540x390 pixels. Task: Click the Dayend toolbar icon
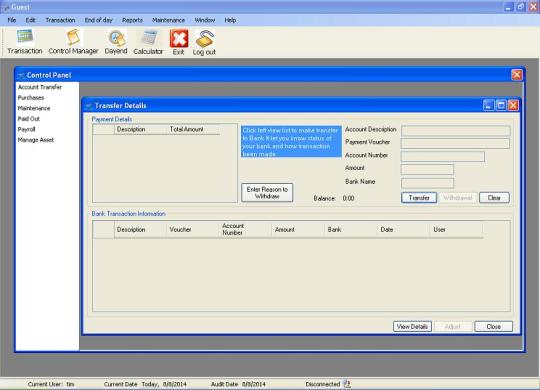coord(116,38)
